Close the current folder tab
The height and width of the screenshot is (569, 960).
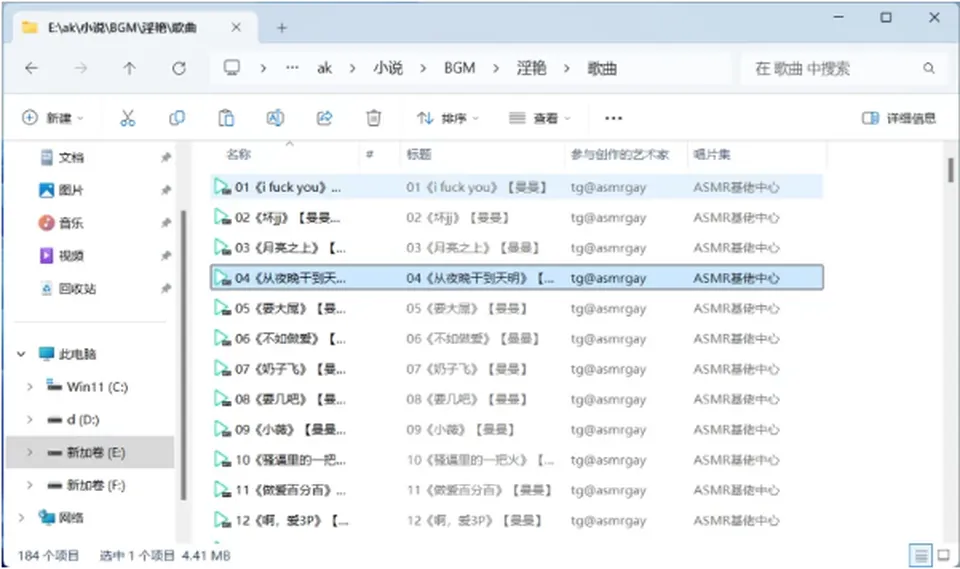(236, 28)
